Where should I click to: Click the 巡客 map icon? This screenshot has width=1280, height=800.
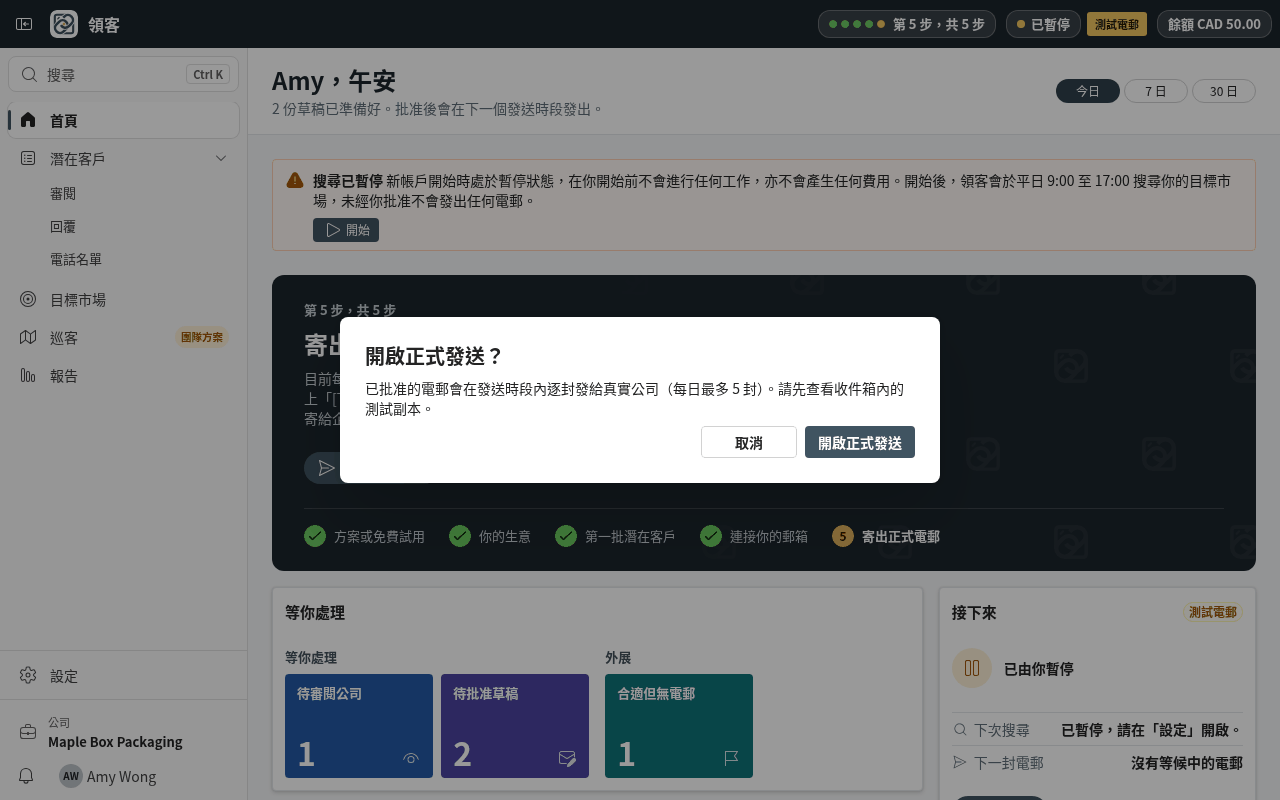click(28, 337)
